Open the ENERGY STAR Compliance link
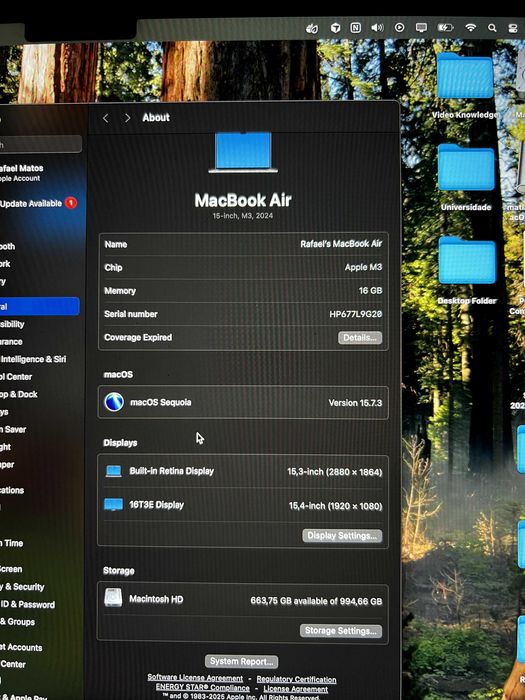This screenshot has height=700, width=525. [x=203, y=688]
